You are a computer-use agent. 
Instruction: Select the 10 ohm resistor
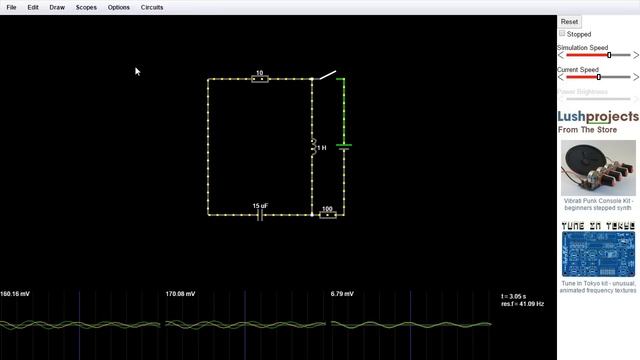pyautogui.click(x=260, y=79)
